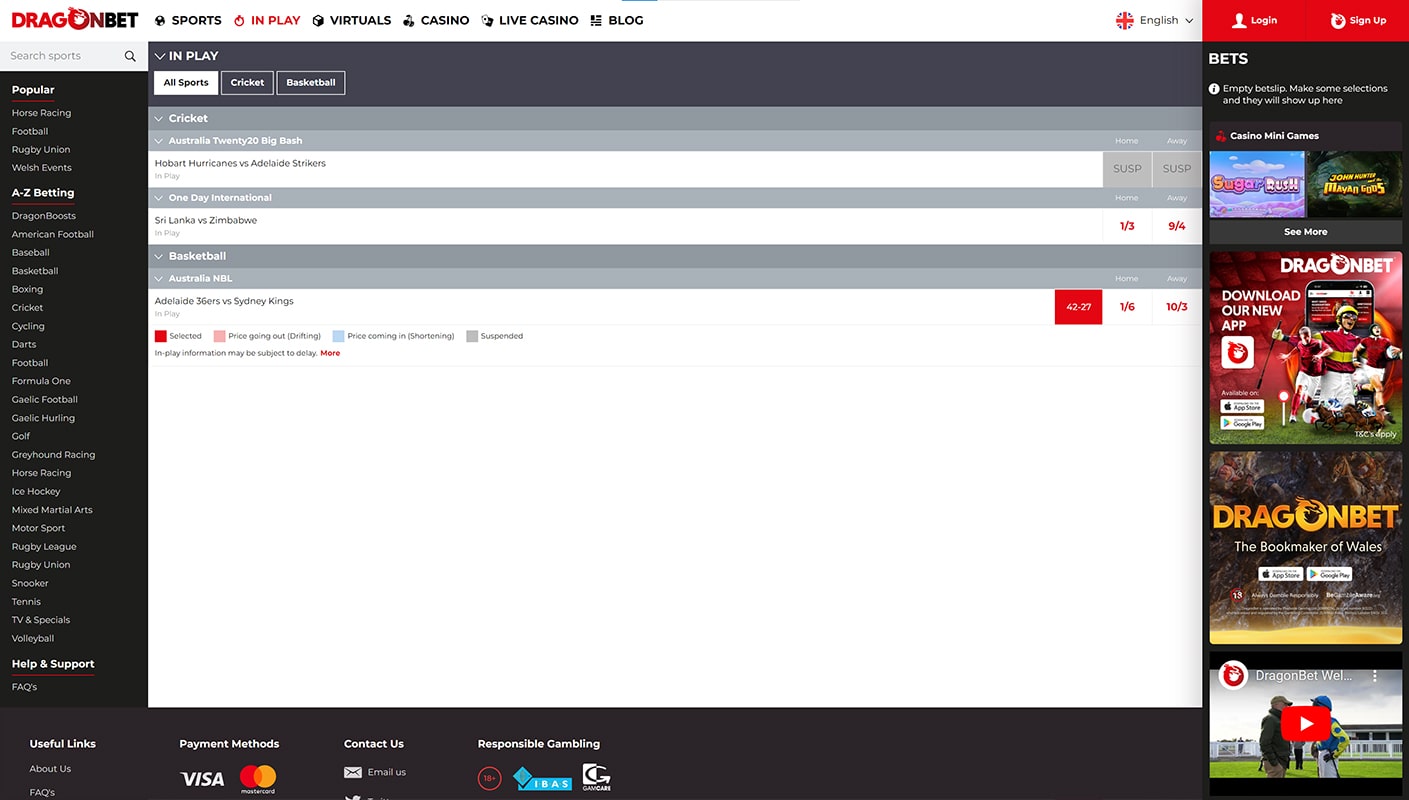Click the DragonBet channel avatar on the video

1232,675
